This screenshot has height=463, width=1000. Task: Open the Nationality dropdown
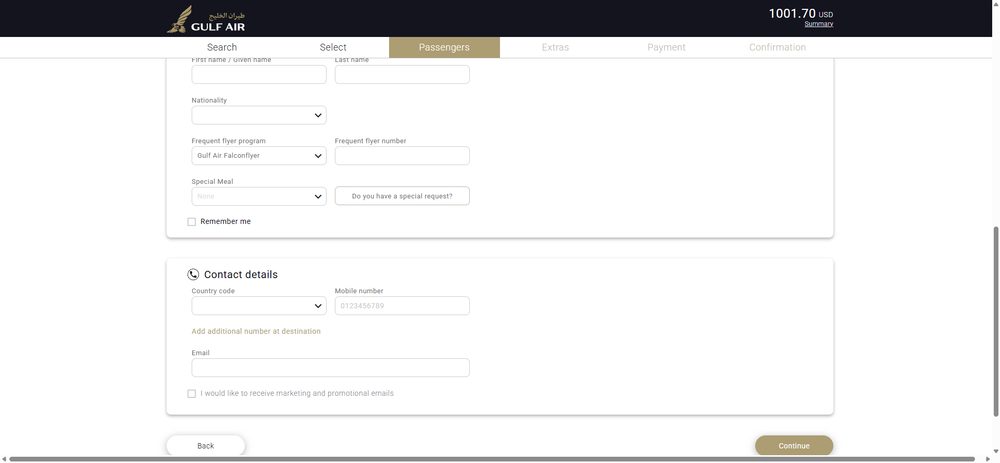click(x=259, y=115)
